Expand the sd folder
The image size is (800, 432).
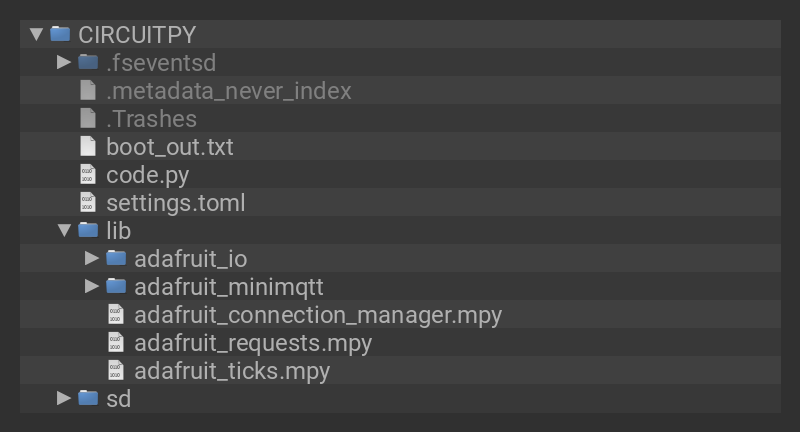tap(64, 398)
